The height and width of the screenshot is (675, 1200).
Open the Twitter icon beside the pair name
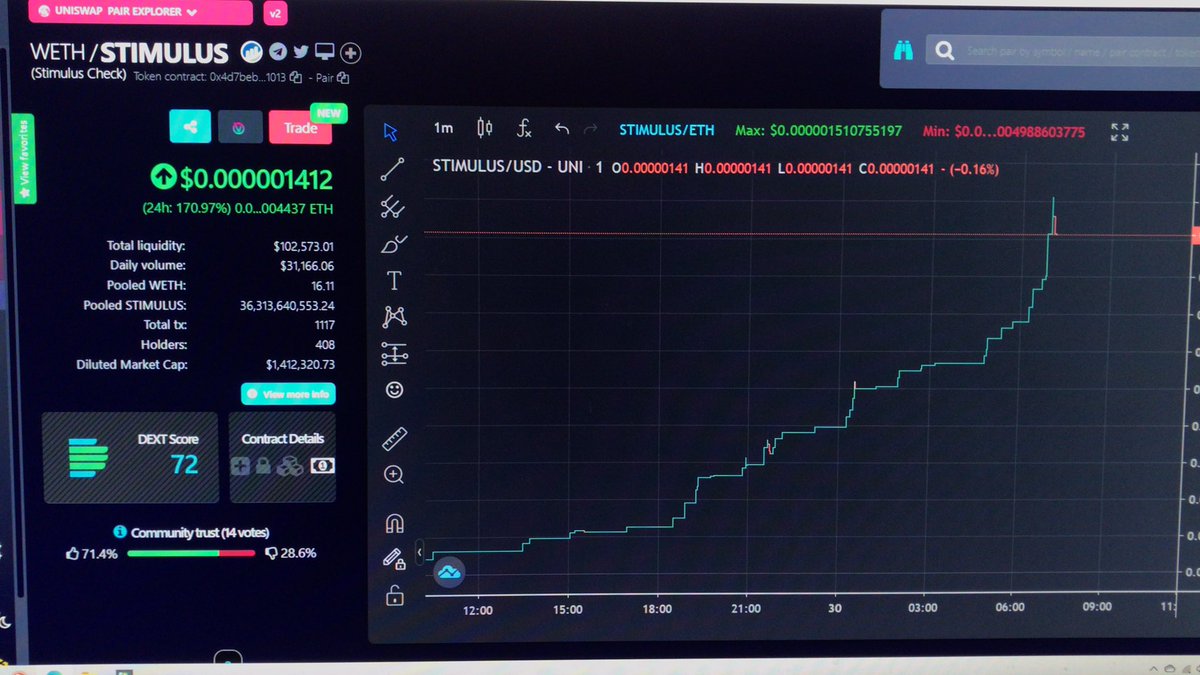click(301, 52)
